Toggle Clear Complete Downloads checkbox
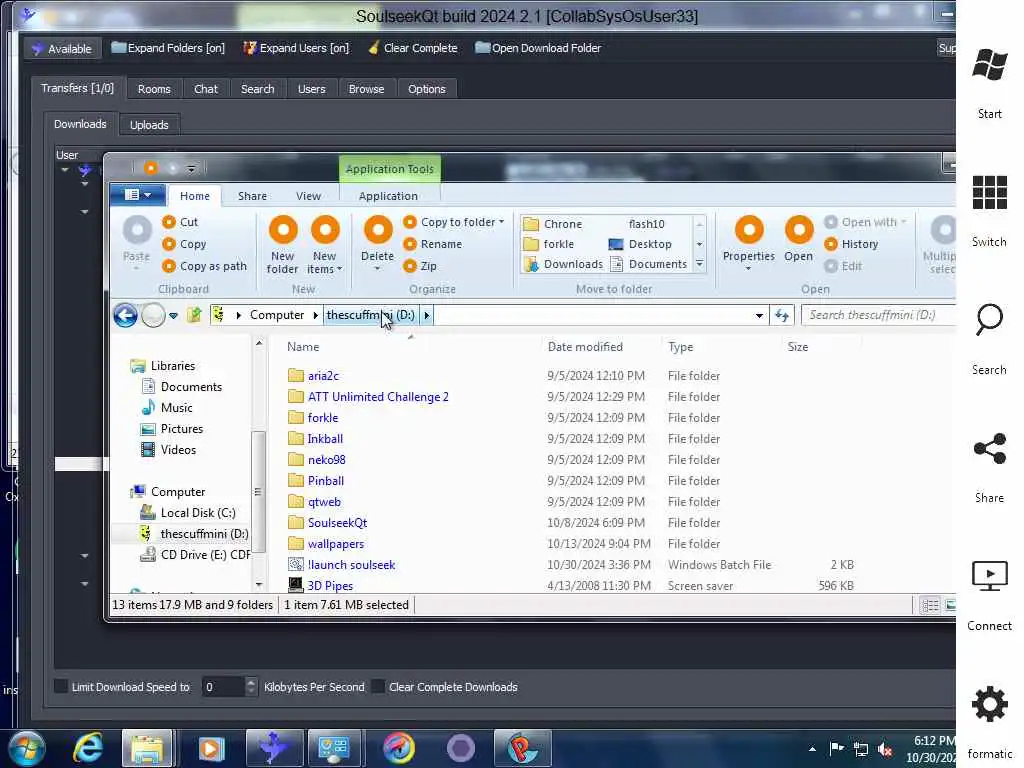The image size is (1024, 768). pos(377,686)
